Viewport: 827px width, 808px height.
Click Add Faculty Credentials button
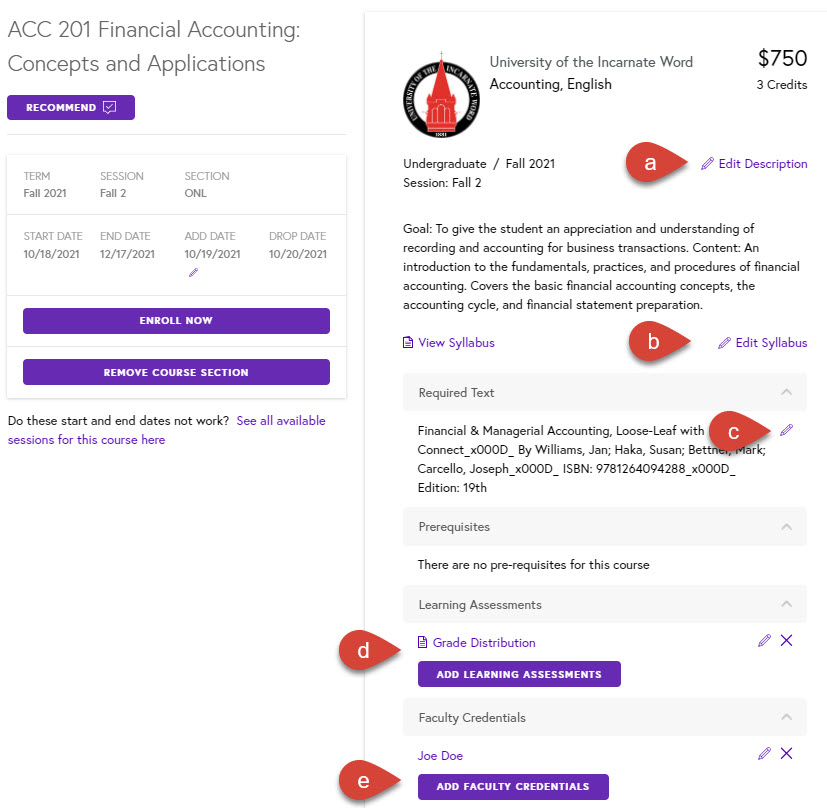513,786
